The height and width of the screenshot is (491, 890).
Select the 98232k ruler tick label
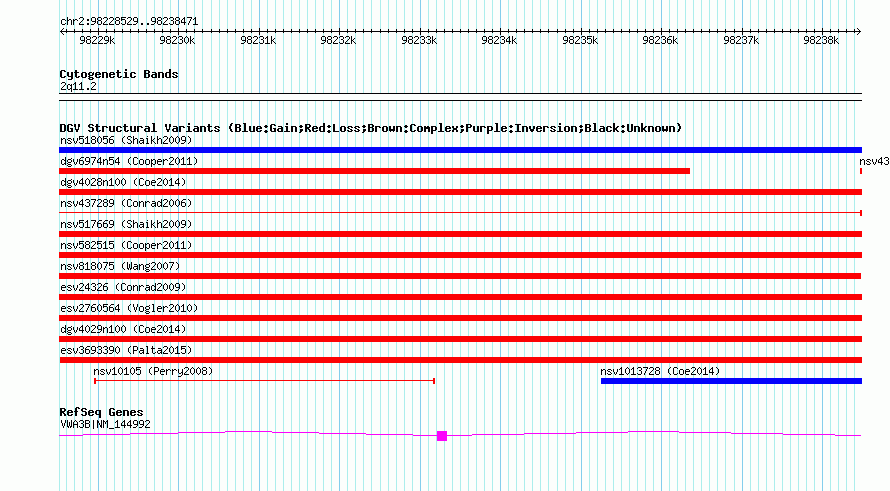click(x=338, y=40)
